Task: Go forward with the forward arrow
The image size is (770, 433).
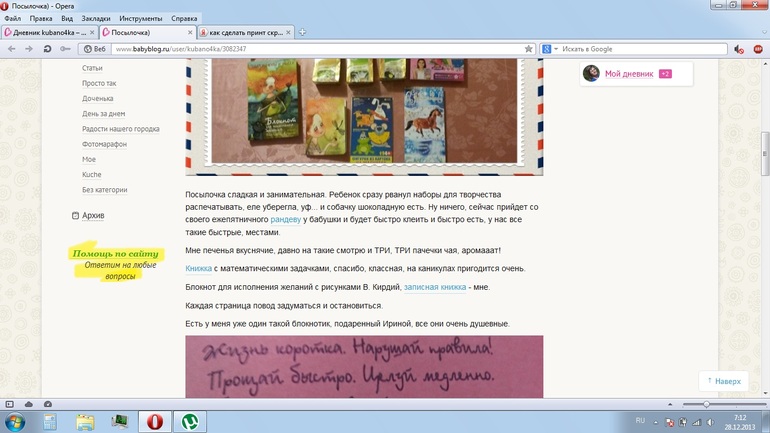Action: click(29, 49)
